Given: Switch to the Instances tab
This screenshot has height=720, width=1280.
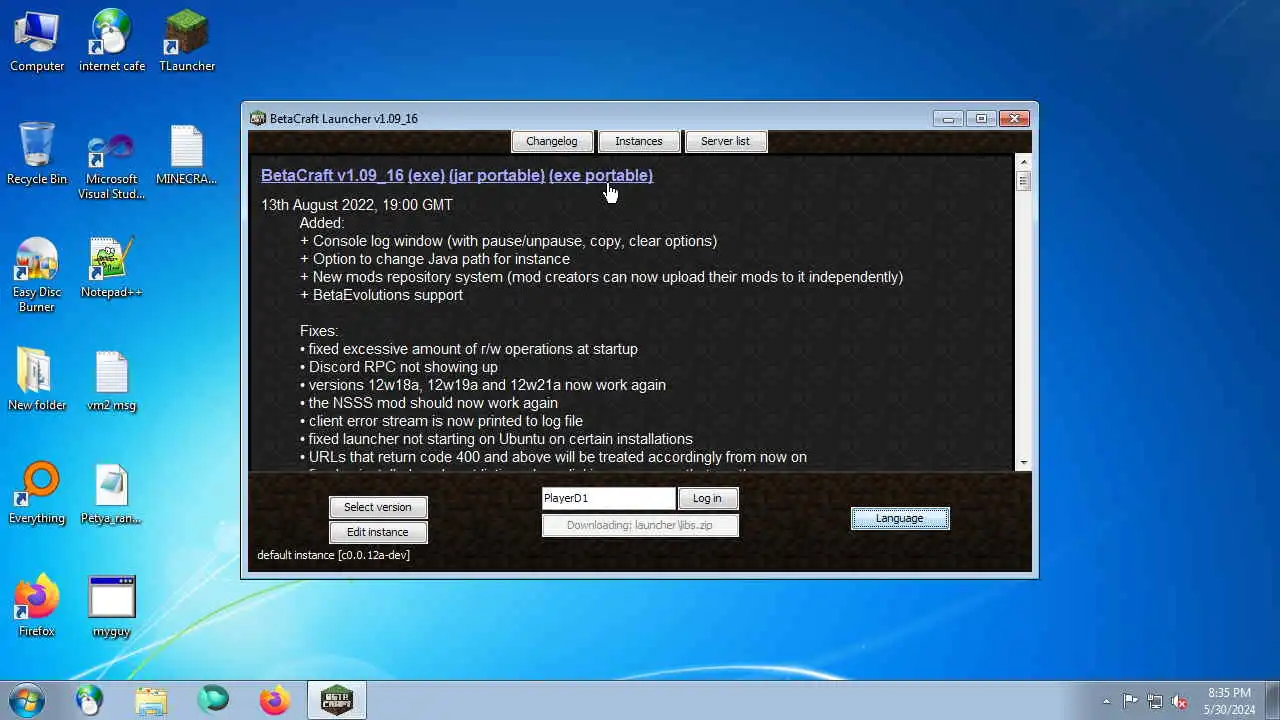Looking at the screenshot, I should [x=639, y=141].
